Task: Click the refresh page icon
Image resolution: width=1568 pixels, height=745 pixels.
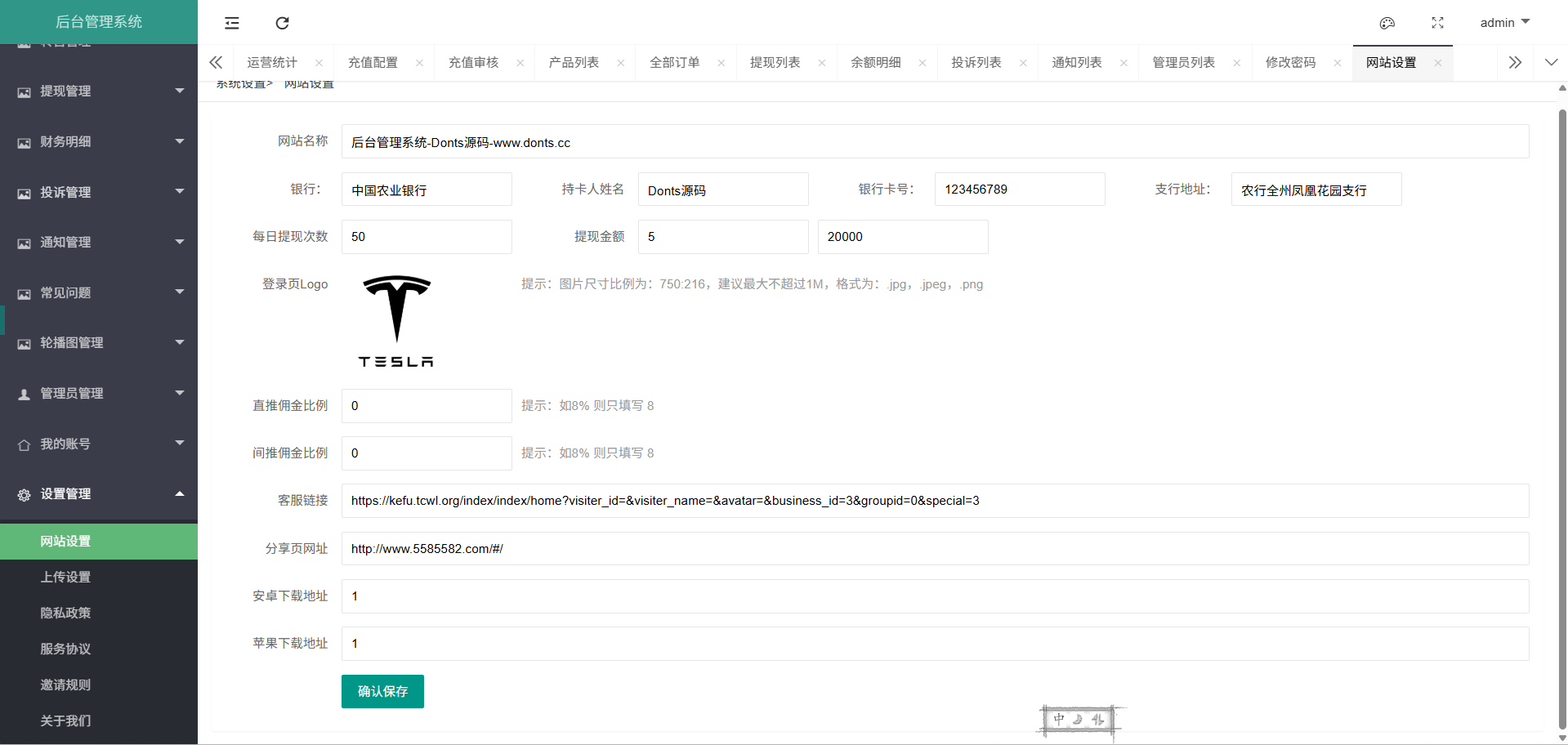Action: tap(282, 23)
